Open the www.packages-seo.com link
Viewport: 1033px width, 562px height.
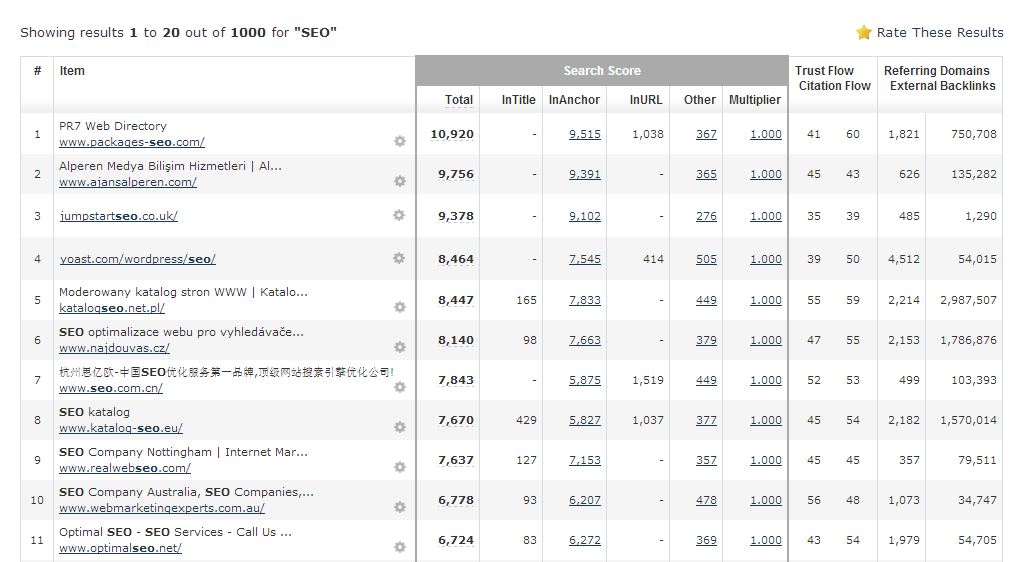point(132,142)
